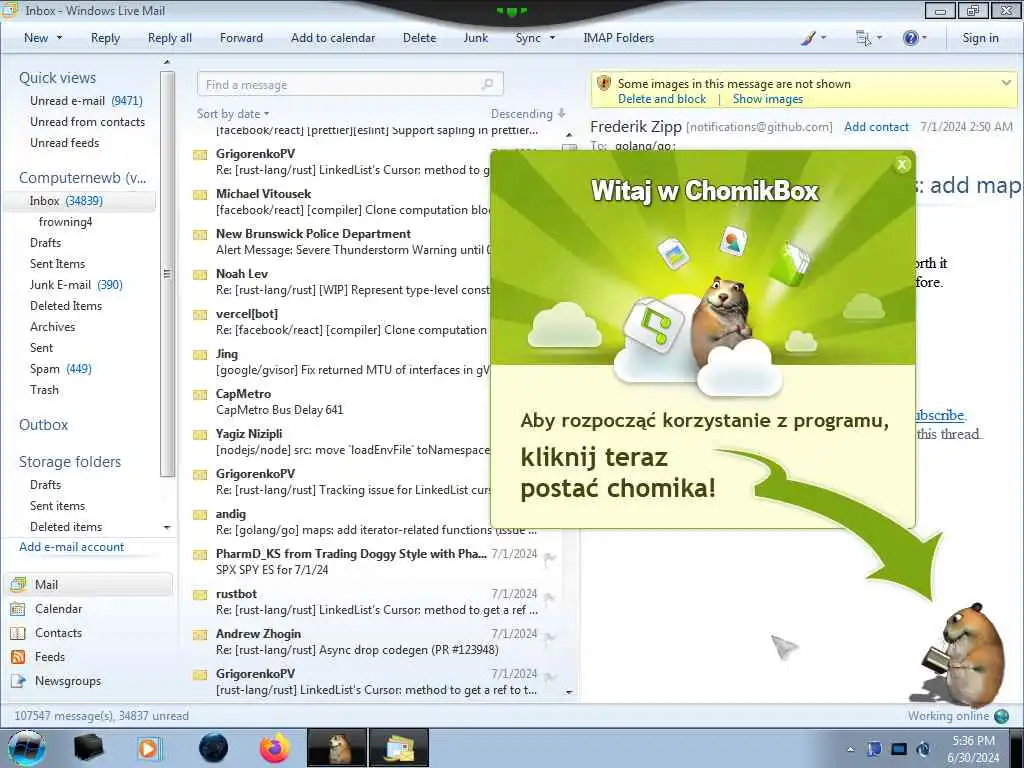
Task: Click Add contact link
Action: [876, 127]
